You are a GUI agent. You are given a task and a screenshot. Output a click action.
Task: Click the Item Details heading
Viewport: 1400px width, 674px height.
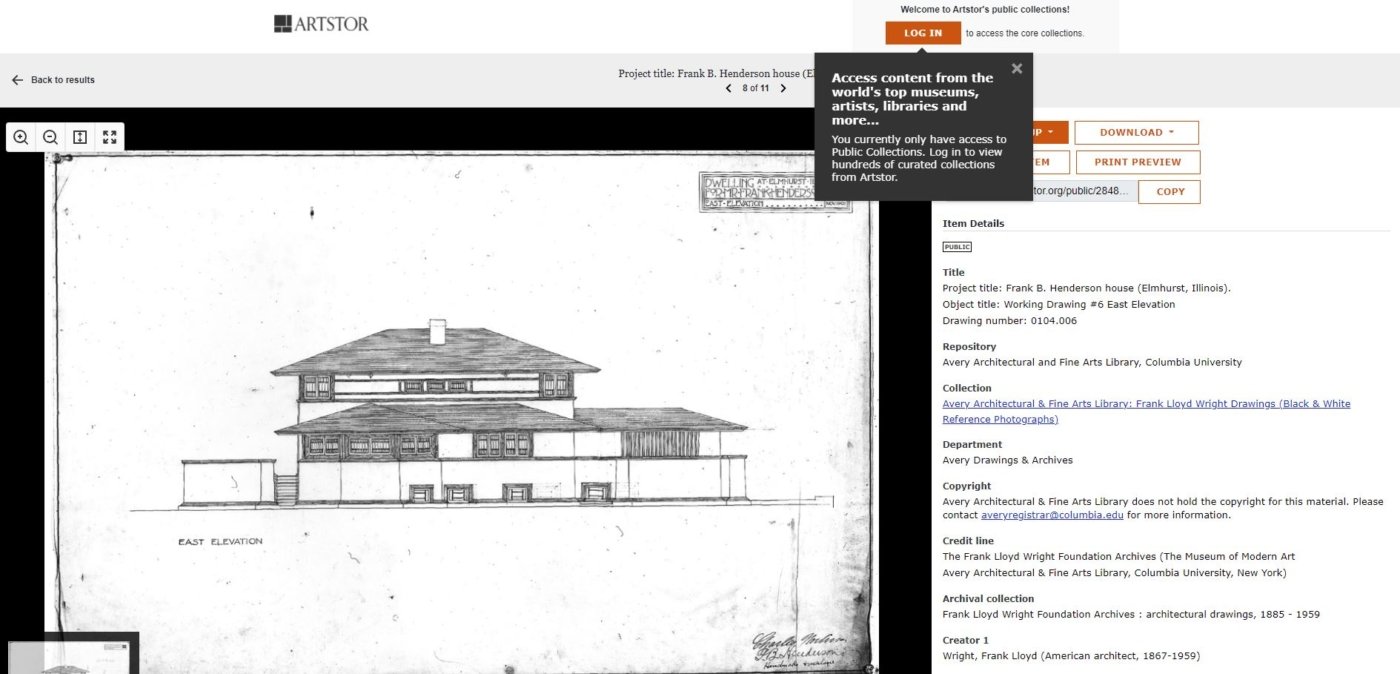click(973, 223)
